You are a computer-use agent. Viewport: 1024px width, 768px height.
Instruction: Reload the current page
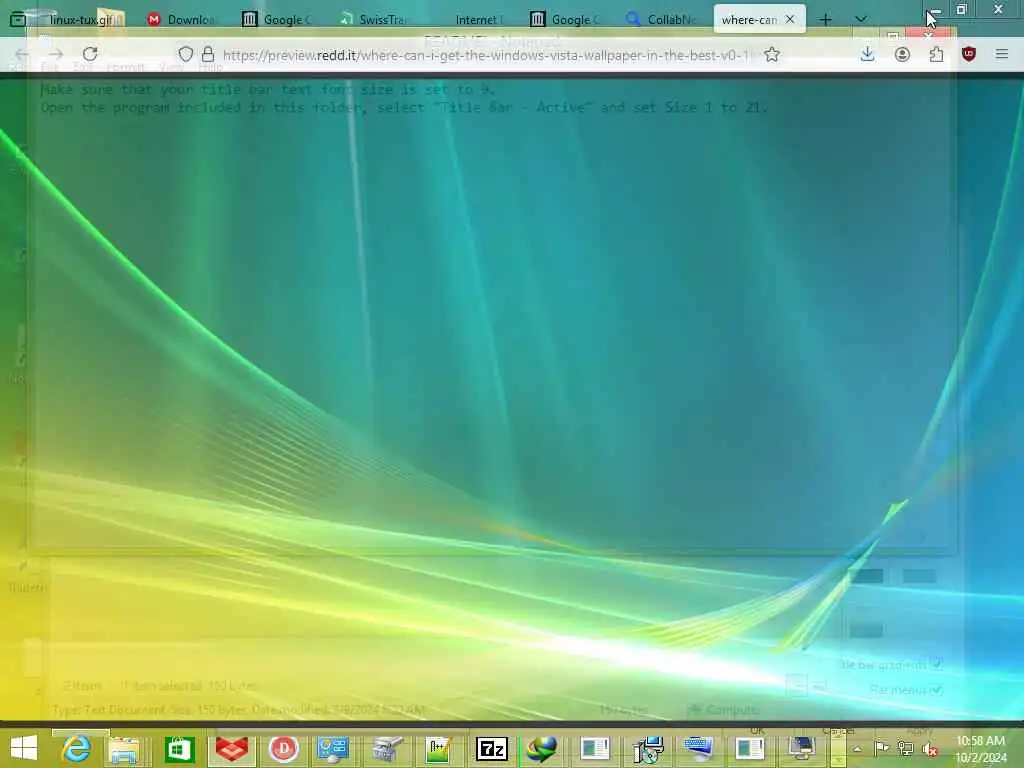[90, 54]
